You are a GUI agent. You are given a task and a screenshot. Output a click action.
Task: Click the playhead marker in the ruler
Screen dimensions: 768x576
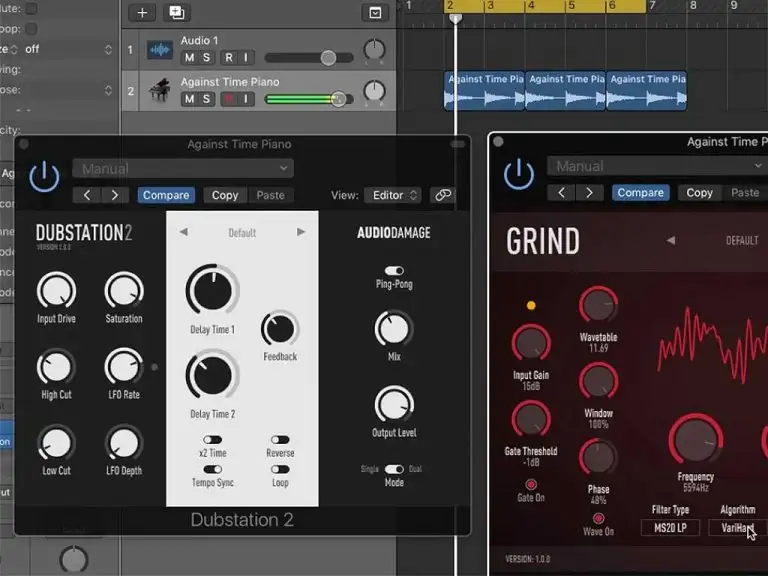click(456, 19)
